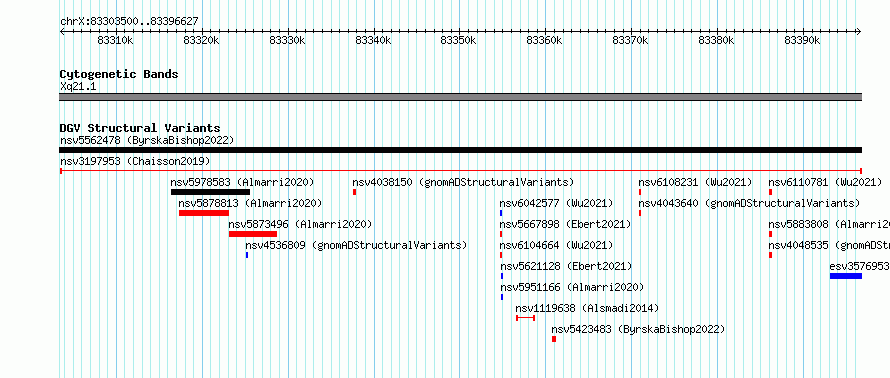Click the blue mark under nsv5951166
890x378 pixels.
coord(502,297)
